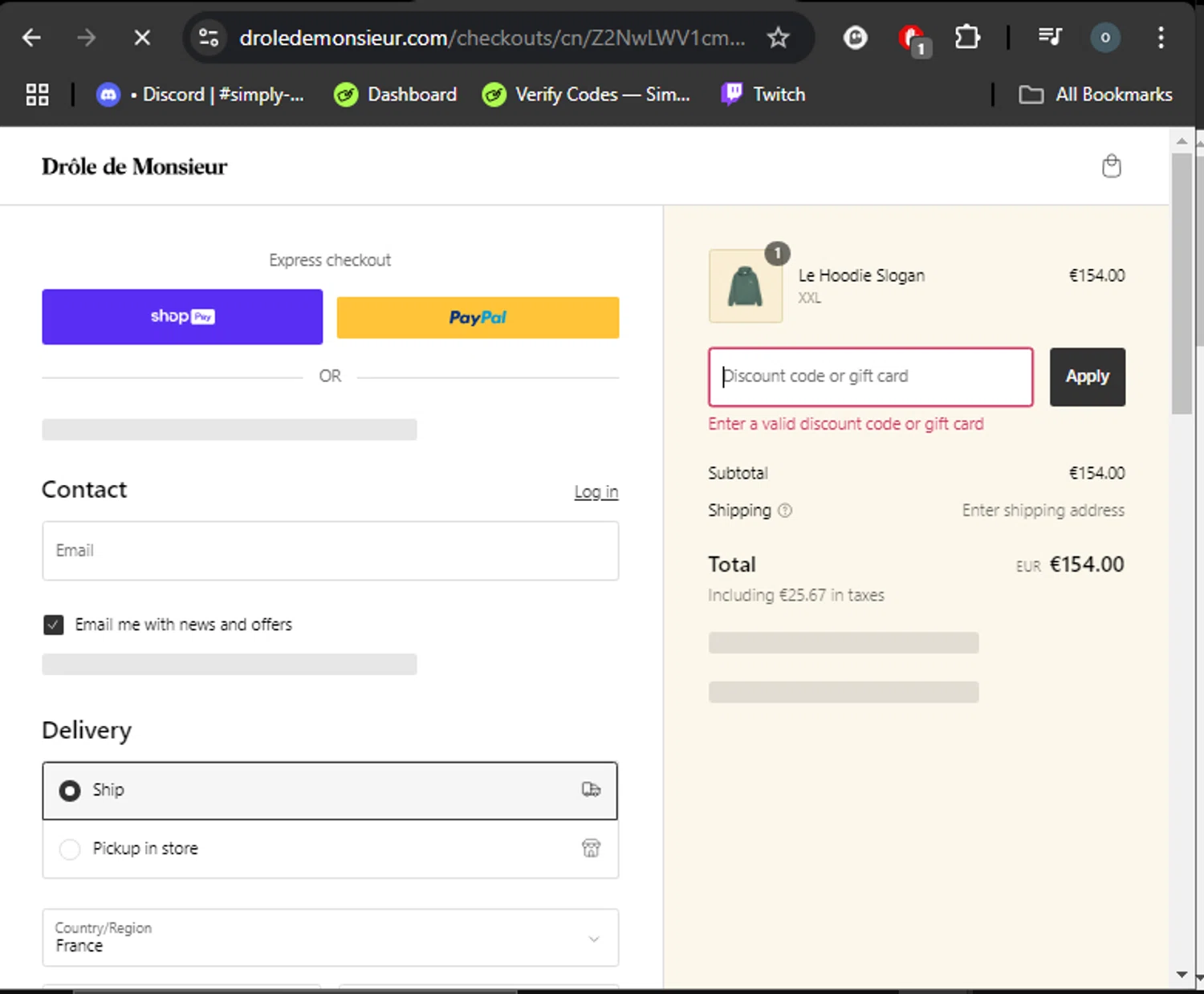1204x994 pixels.
Task: Click the Log in link
Action: pyautogui.click(x=596, y=491)
